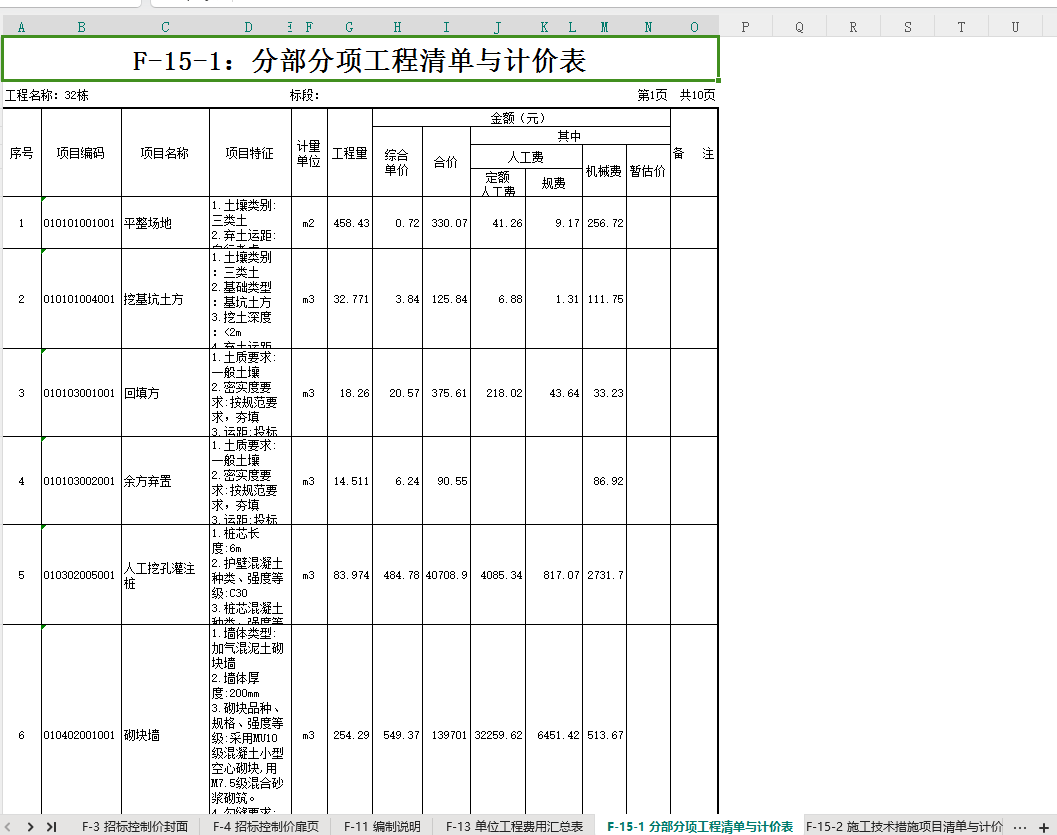1057x835 pixels.
Task: Click the 平整场地 item name cell
Action: click(165, 223)
